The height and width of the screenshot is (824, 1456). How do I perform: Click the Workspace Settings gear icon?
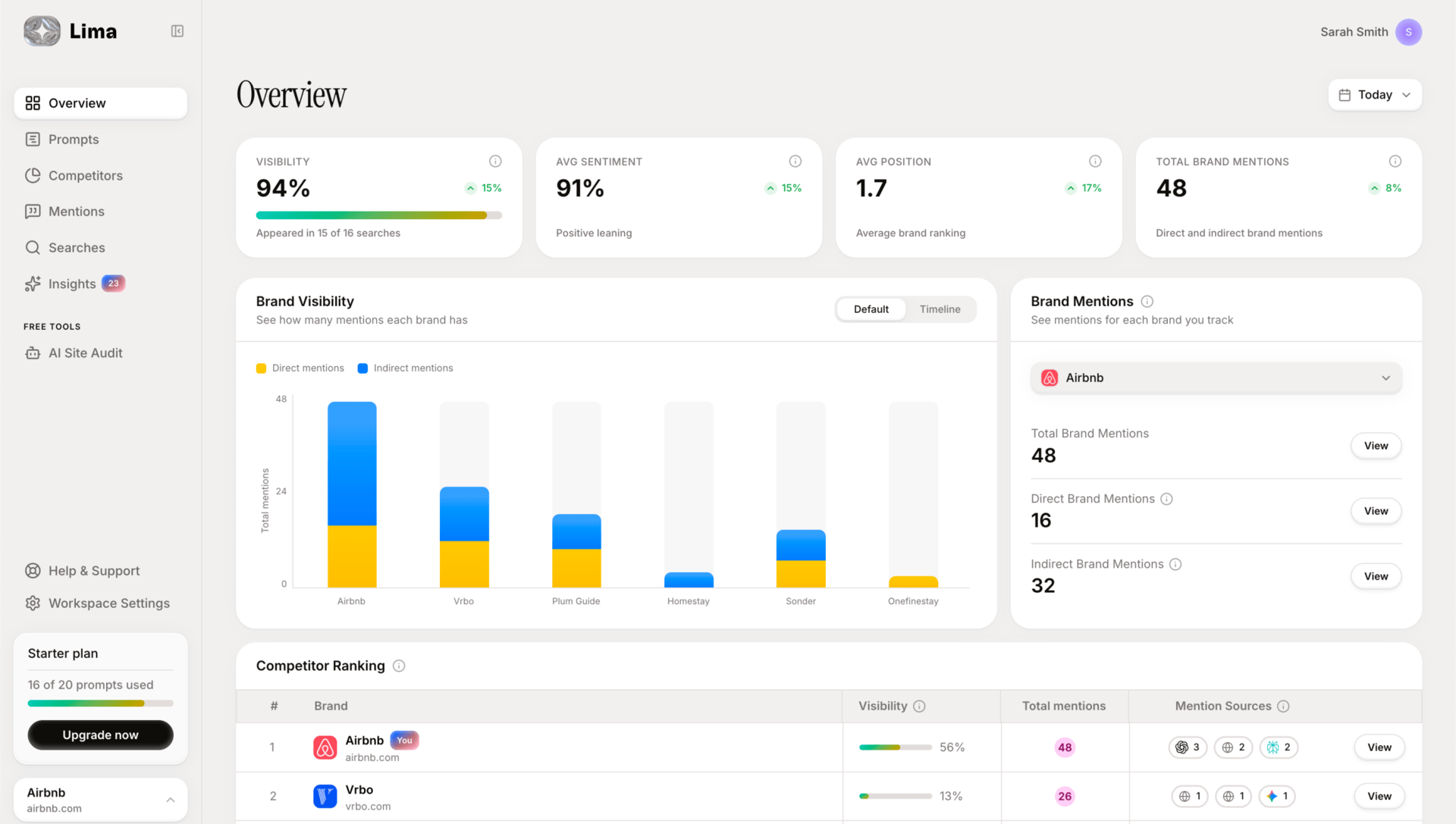[33, 603]
